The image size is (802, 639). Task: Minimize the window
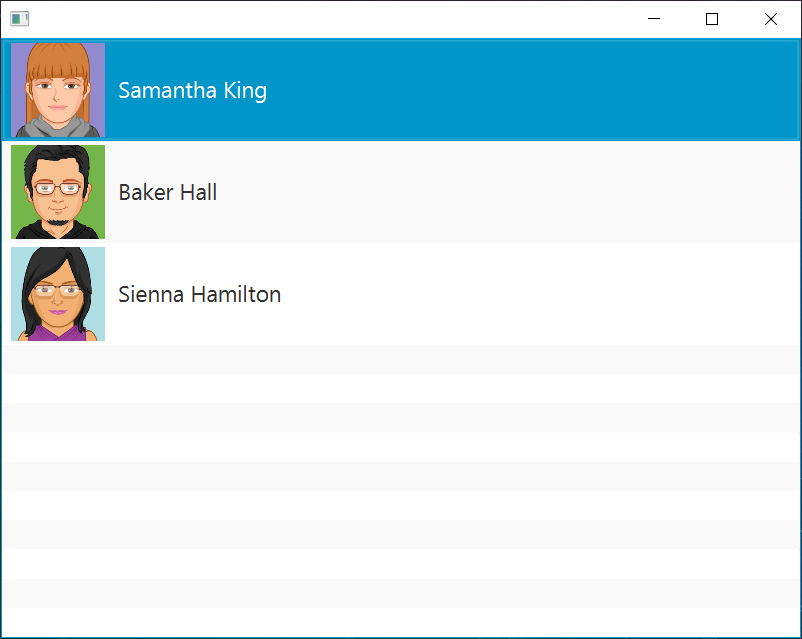pos(654,19)
